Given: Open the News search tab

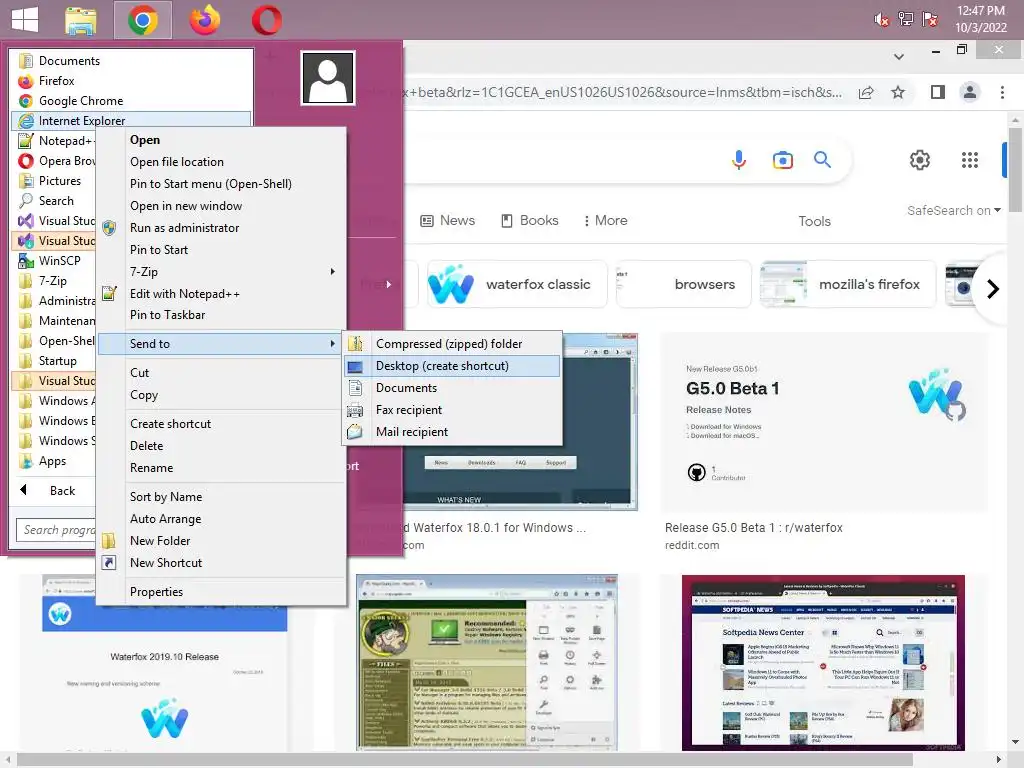Looking at the screenshot, I should pos(447,221).
